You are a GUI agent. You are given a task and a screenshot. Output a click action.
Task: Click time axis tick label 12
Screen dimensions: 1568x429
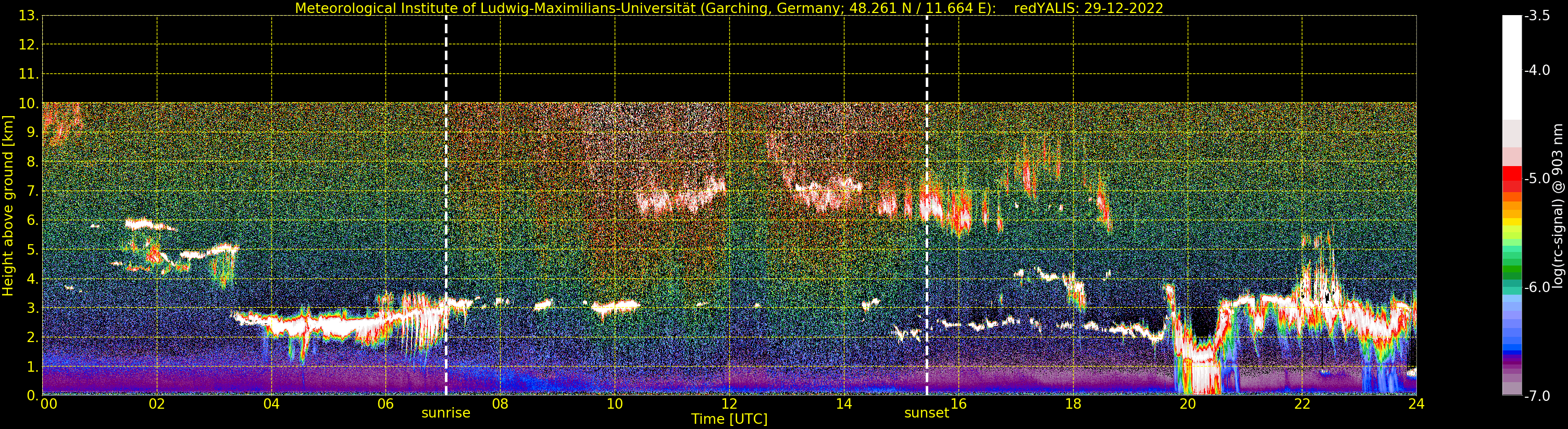point(729,404)
